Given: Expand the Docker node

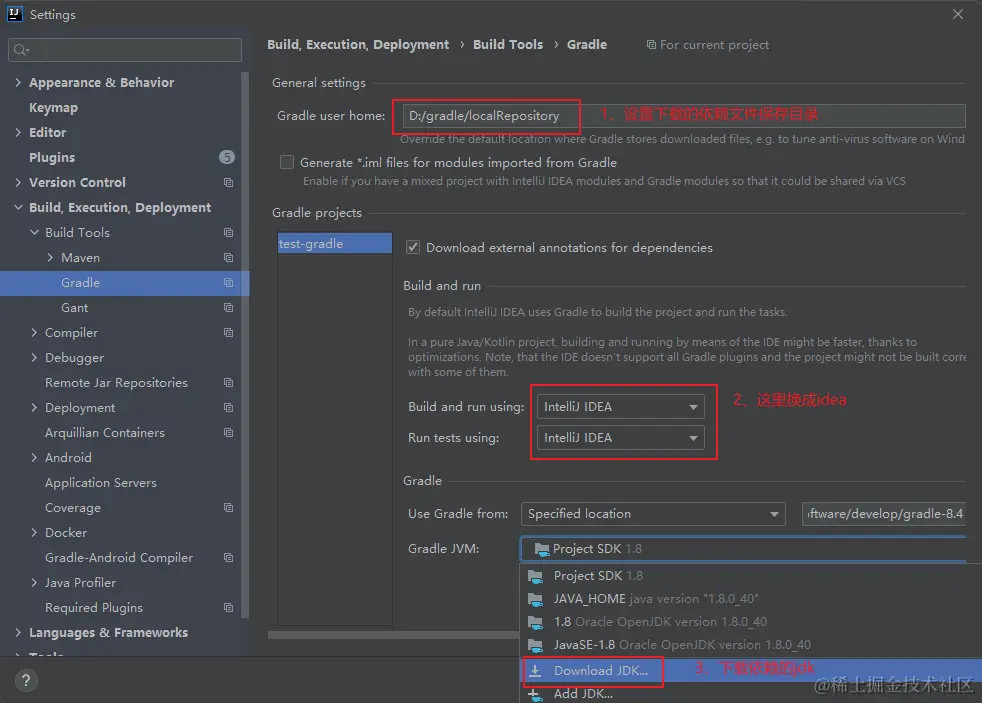Looking at the screenshot, I should click(34, 533).
